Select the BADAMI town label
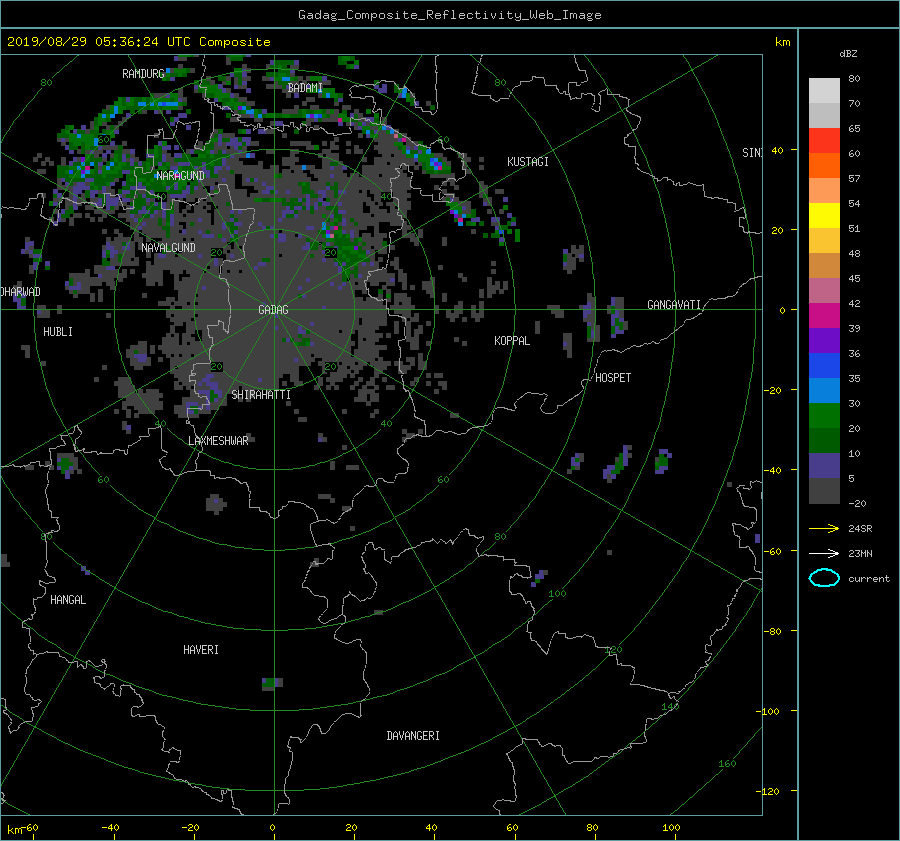Viewport: 900px width, 841px height. click(x=305, y=88)
